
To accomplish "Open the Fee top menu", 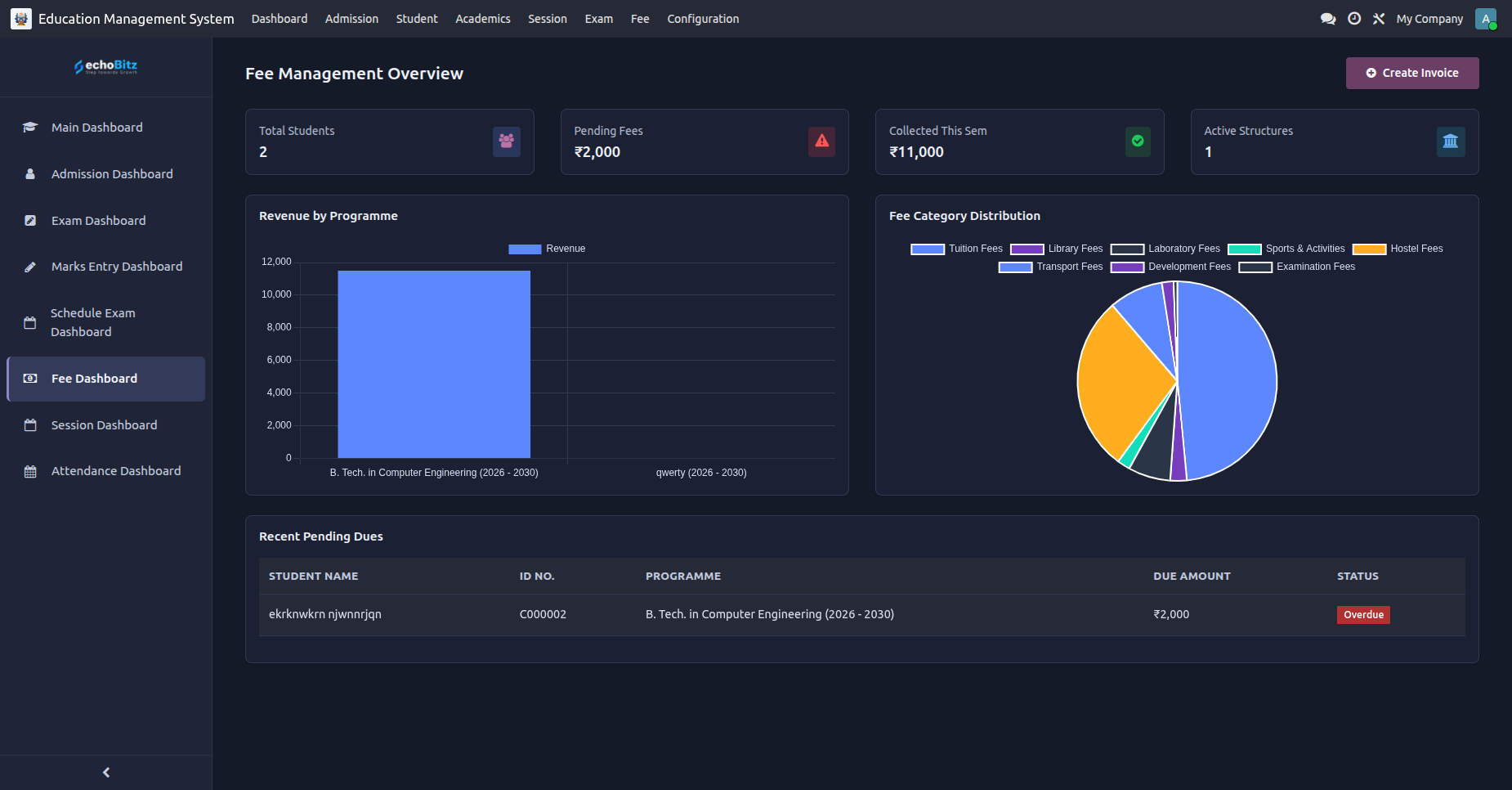I will 640,19.
